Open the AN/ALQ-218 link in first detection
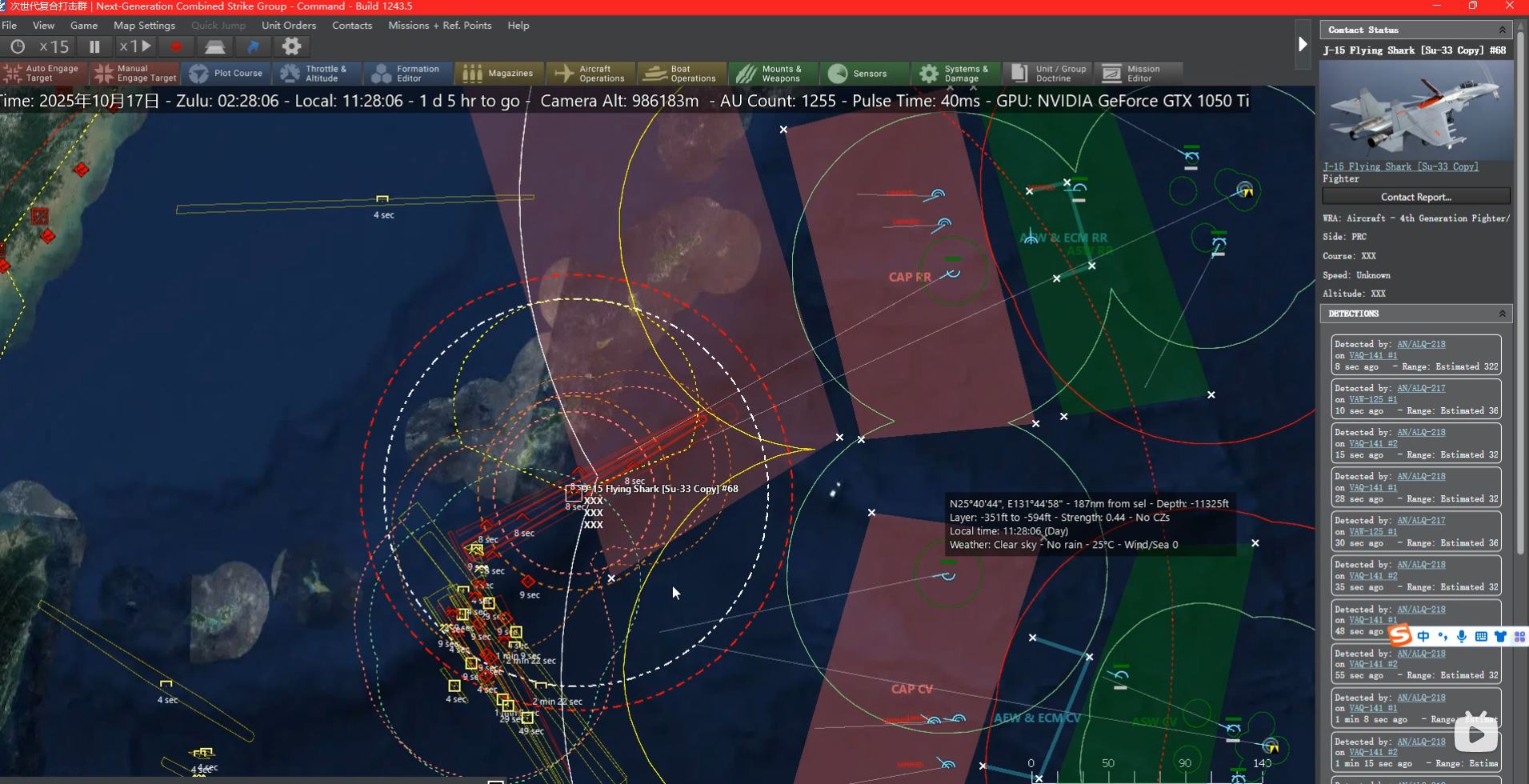 [x=1421, y=345]
